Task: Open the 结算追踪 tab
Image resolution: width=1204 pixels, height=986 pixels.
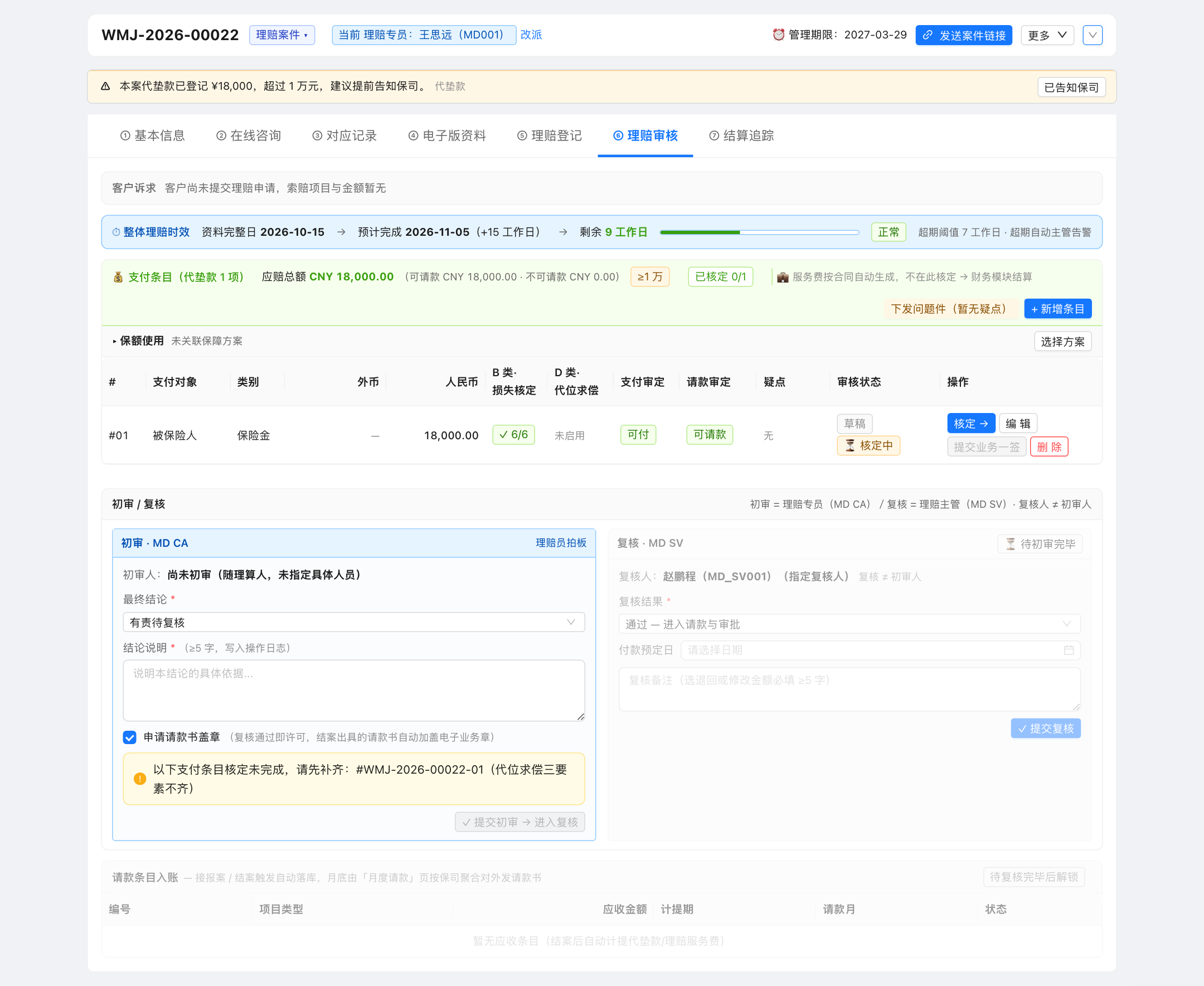Action: [x=741, y=136]
